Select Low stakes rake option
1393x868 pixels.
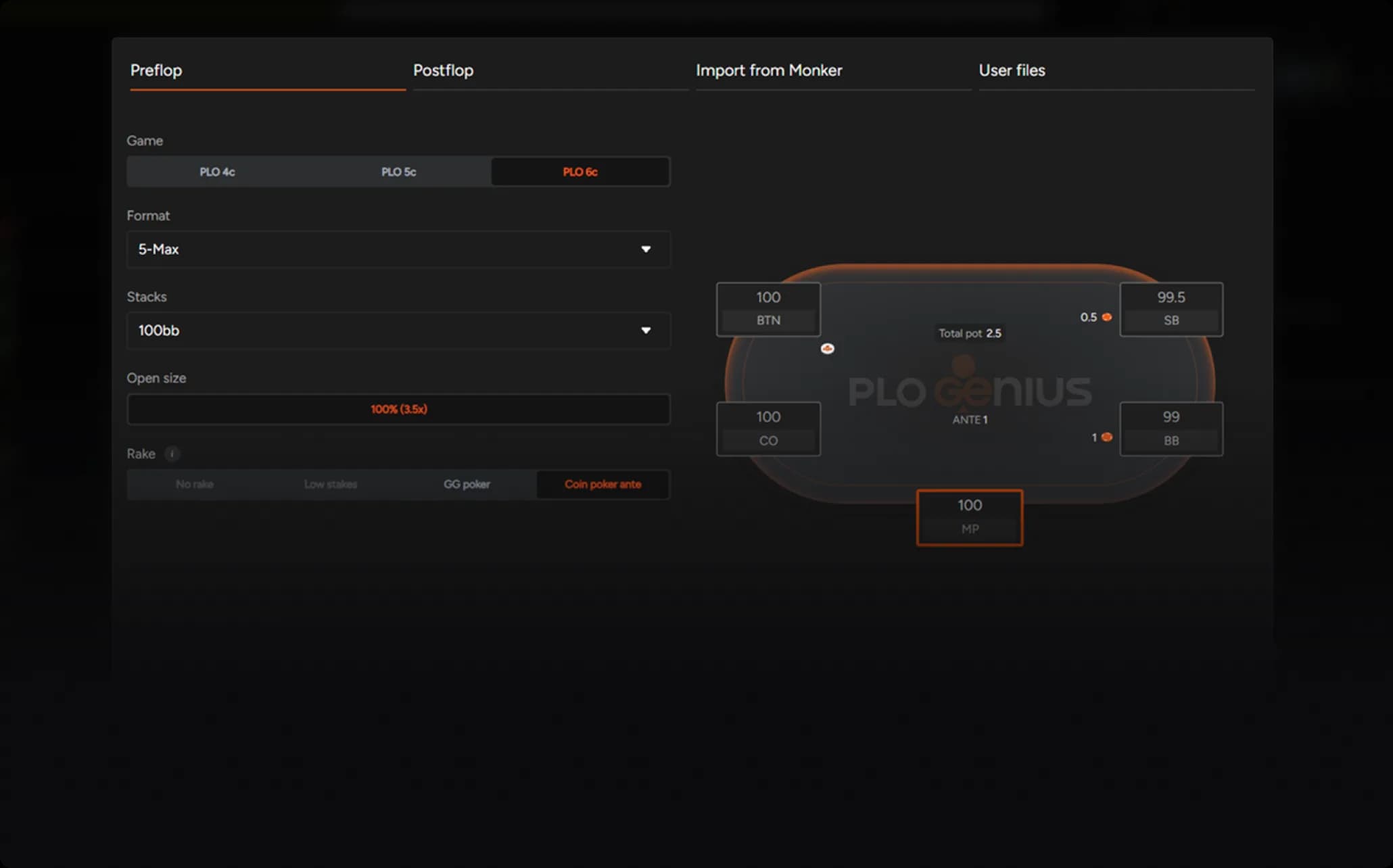[x=331, y=484]
